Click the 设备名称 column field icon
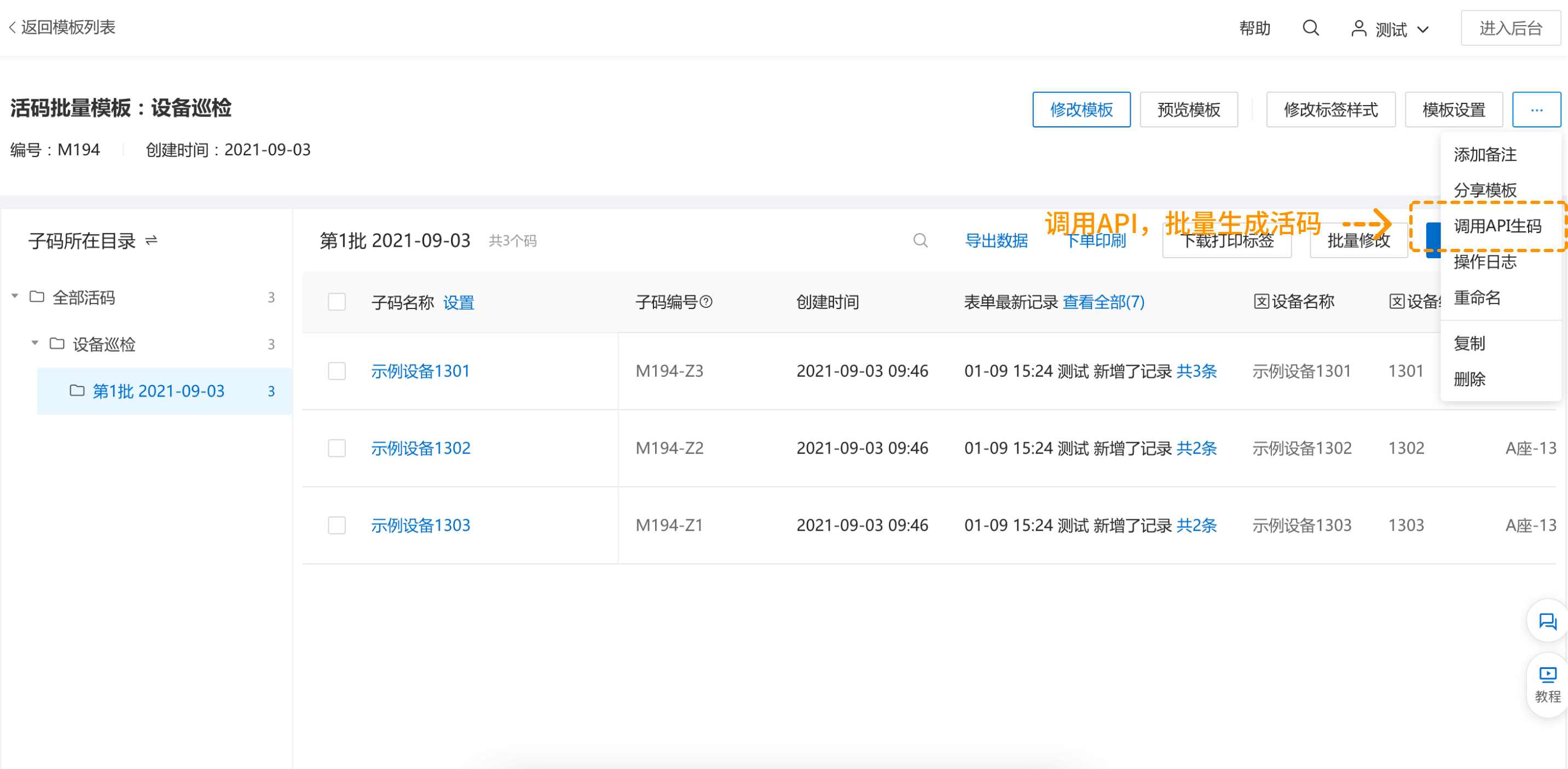 pyautogui.click(x=1260, y=301)
